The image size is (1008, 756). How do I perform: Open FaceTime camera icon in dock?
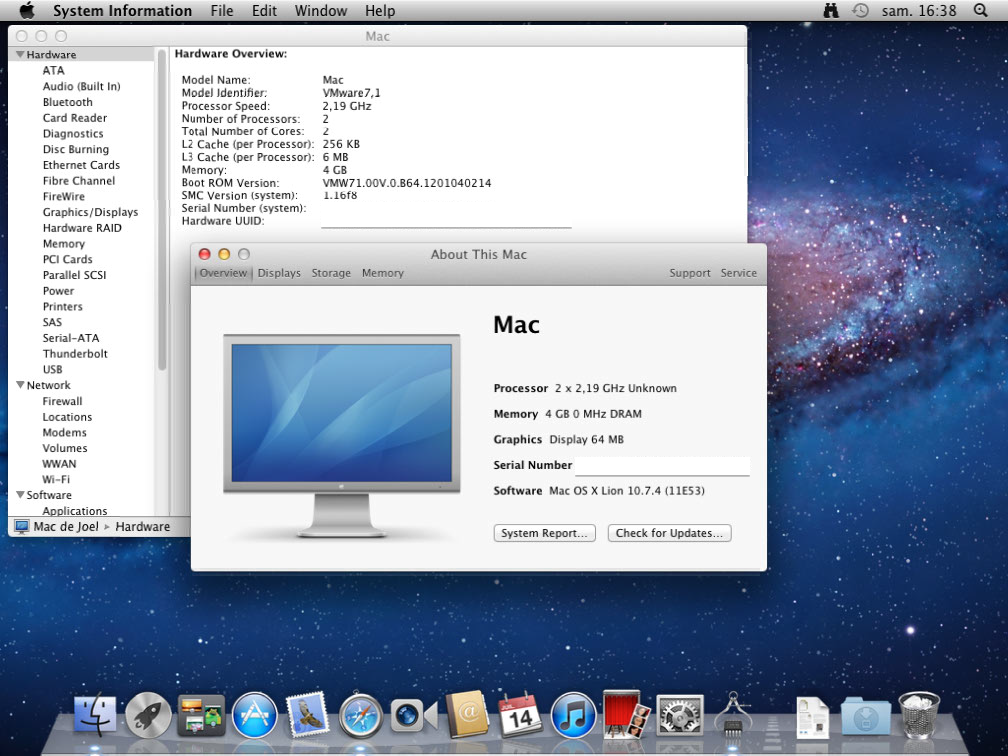coord(413,716)
